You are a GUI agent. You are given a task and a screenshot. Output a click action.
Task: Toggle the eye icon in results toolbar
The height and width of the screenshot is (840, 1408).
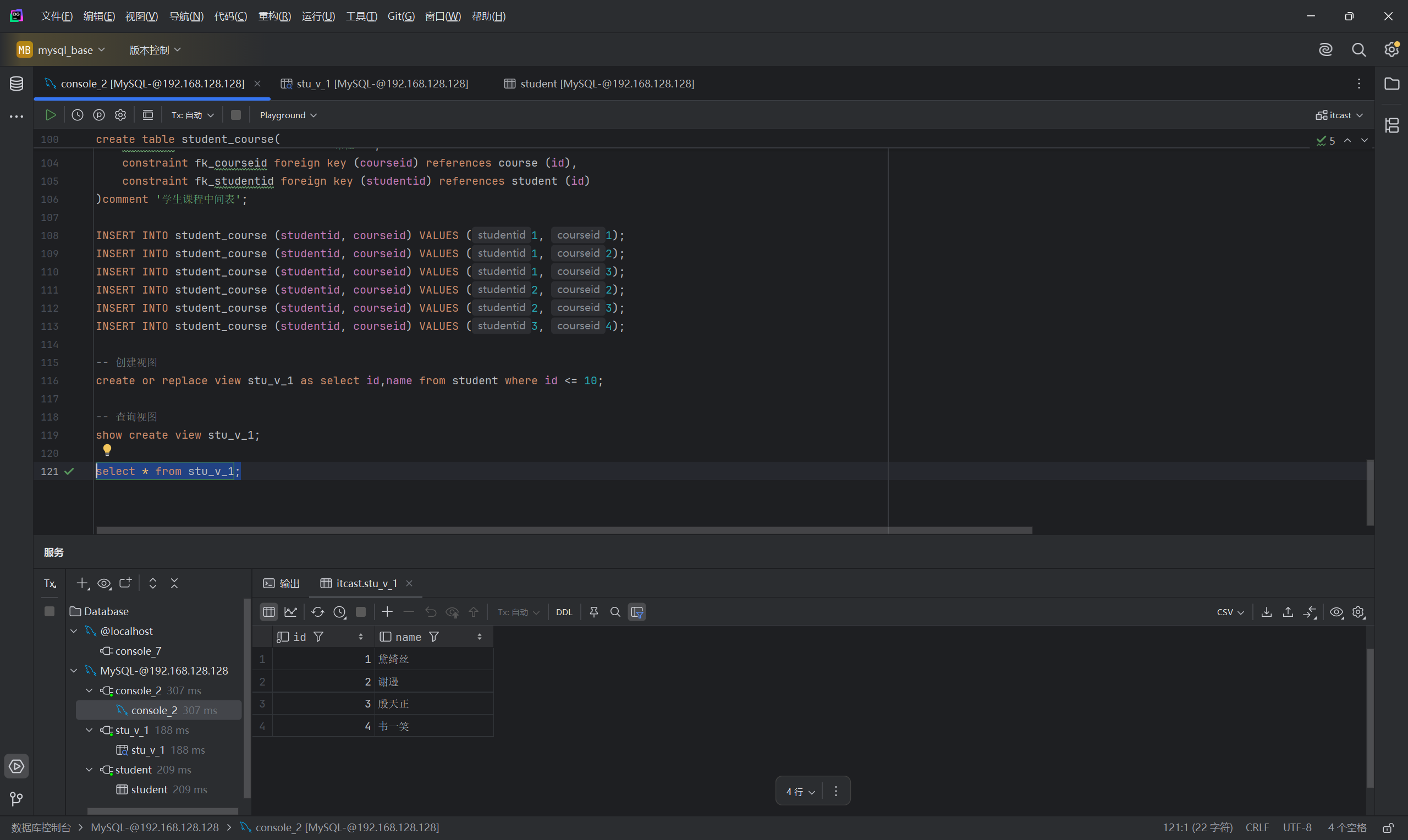(1336, 612)
